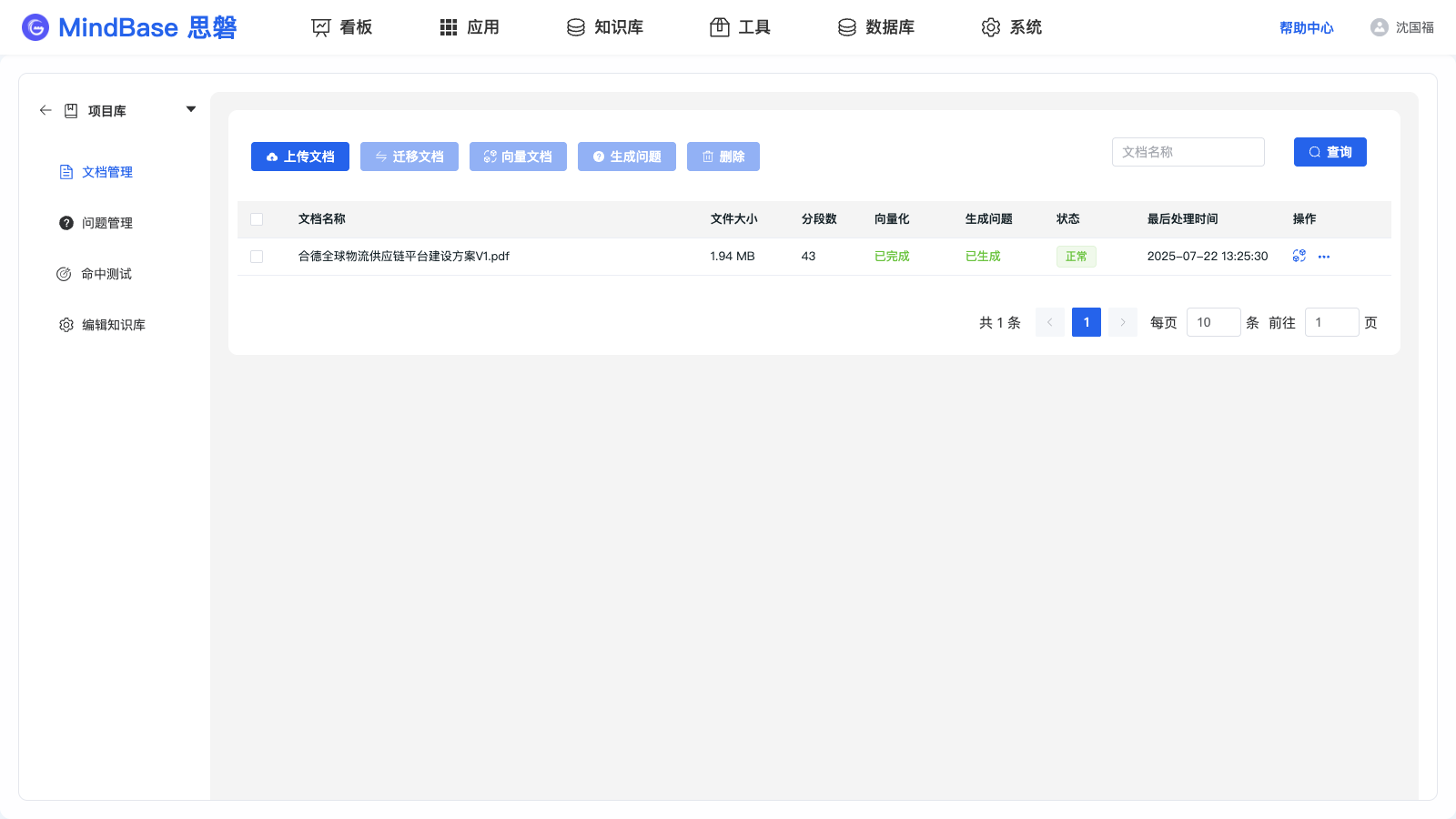Image resolution: width=1456 pixels, height=819 pixels.
Task: Open the 应用 top menu
Action: tap(470, 27)
